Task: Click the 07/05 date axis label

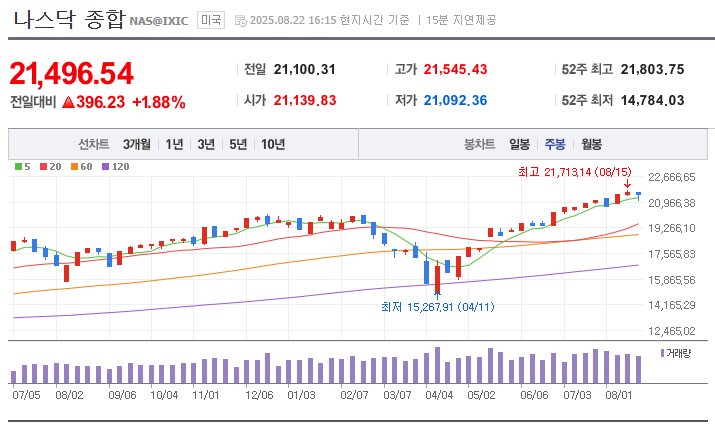Action: tap(26, 395)
